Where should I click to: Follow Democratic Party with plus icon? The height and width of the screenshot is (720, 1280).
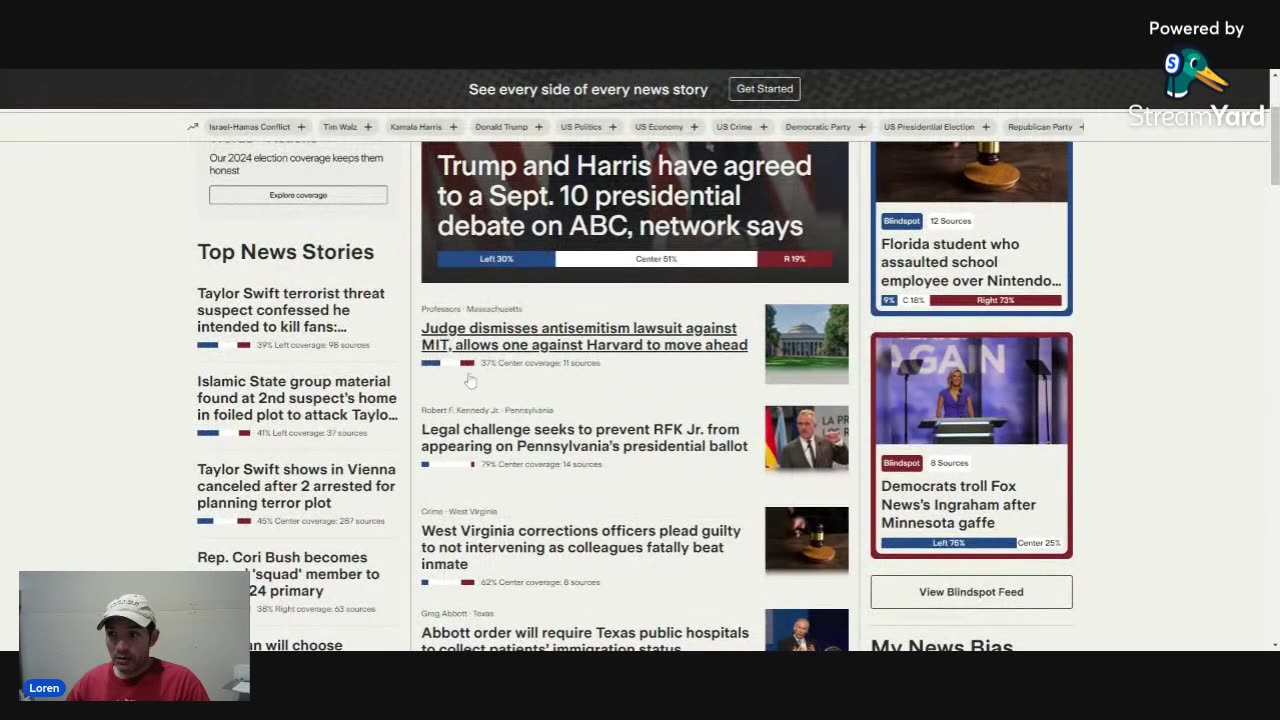point(862,127)
